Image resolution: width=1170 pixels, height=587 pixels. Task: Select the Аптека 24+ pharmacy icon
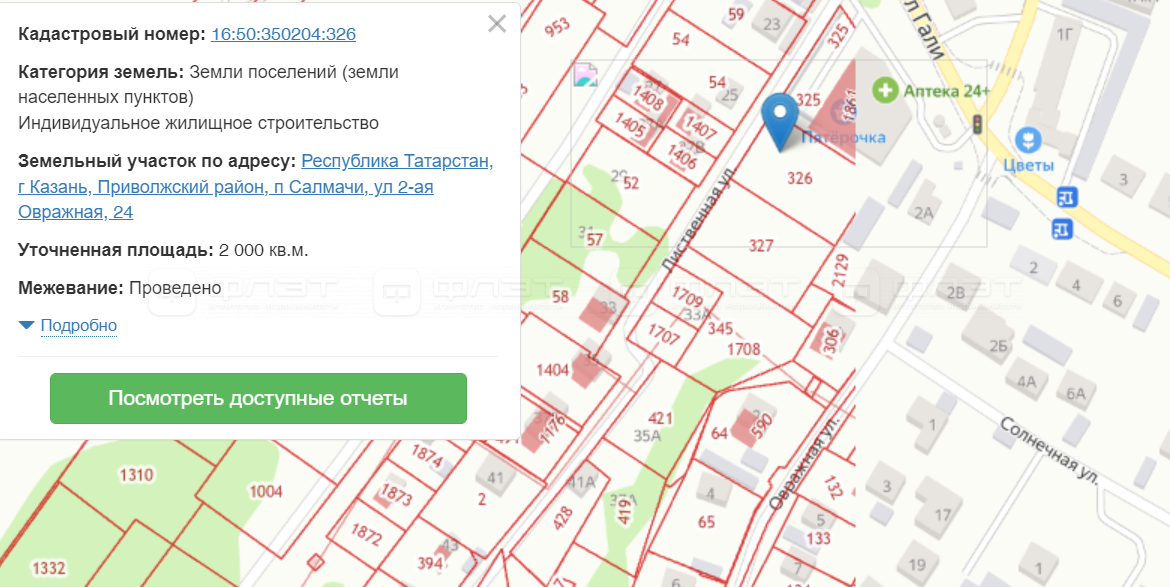[x=885, y=91]
